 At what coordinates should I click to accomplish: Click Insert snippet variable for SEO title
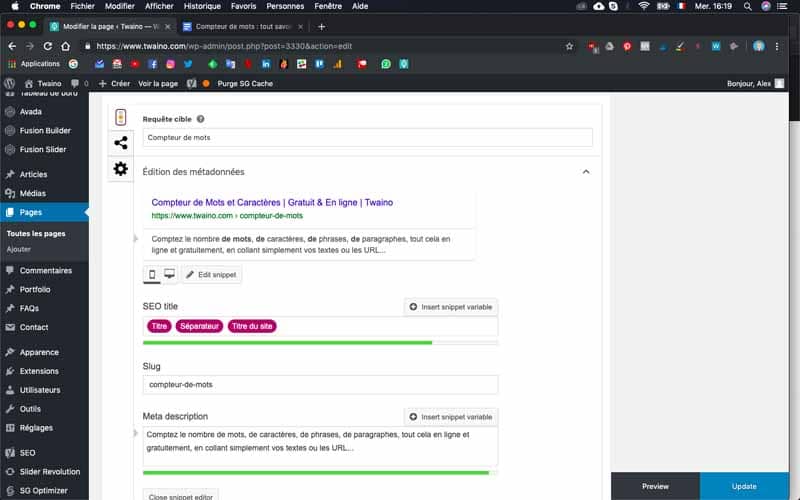tap(451, 307)
